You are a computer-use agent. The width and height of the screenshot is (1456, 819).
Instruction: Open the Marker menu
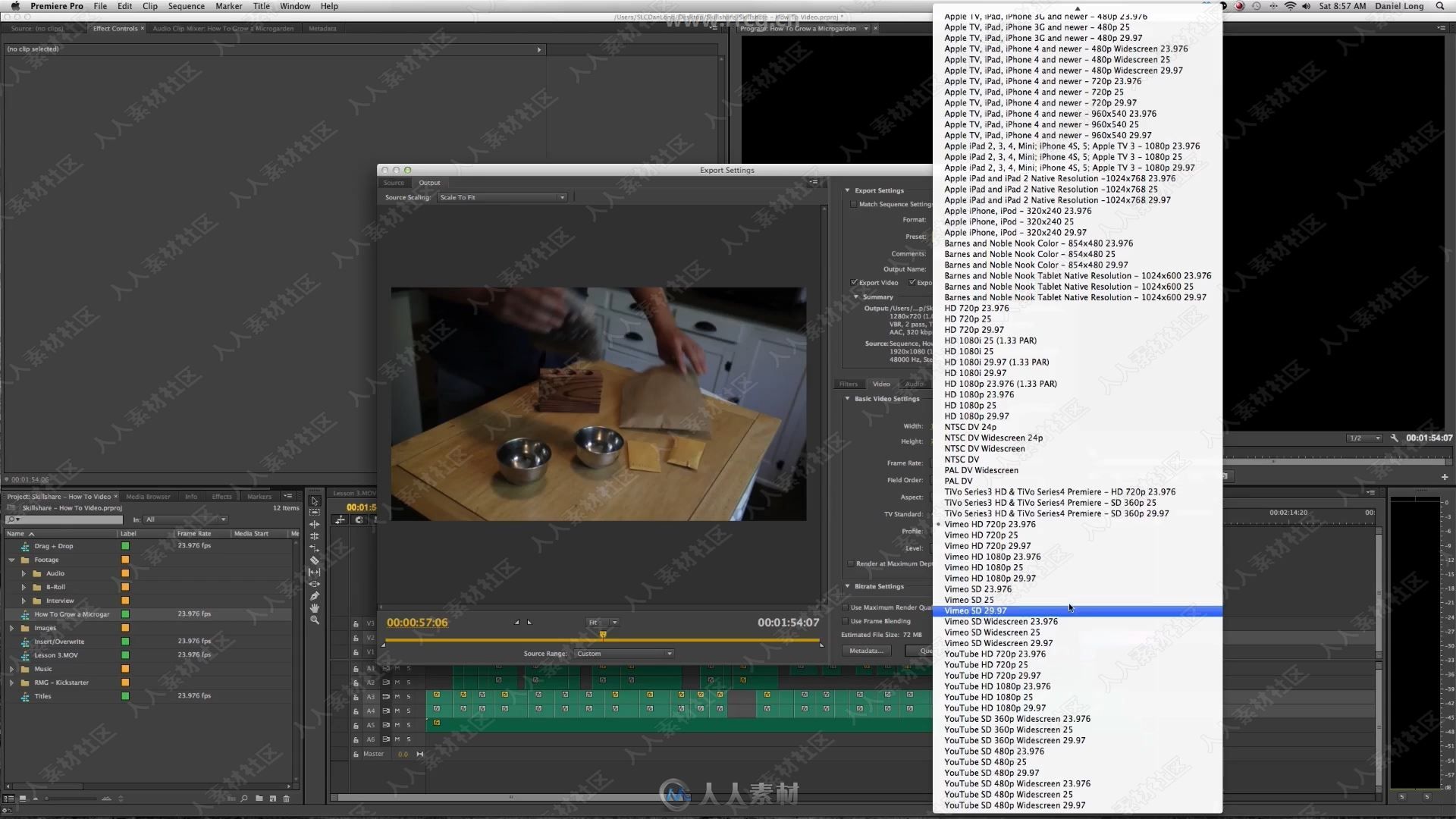[228, 6]
